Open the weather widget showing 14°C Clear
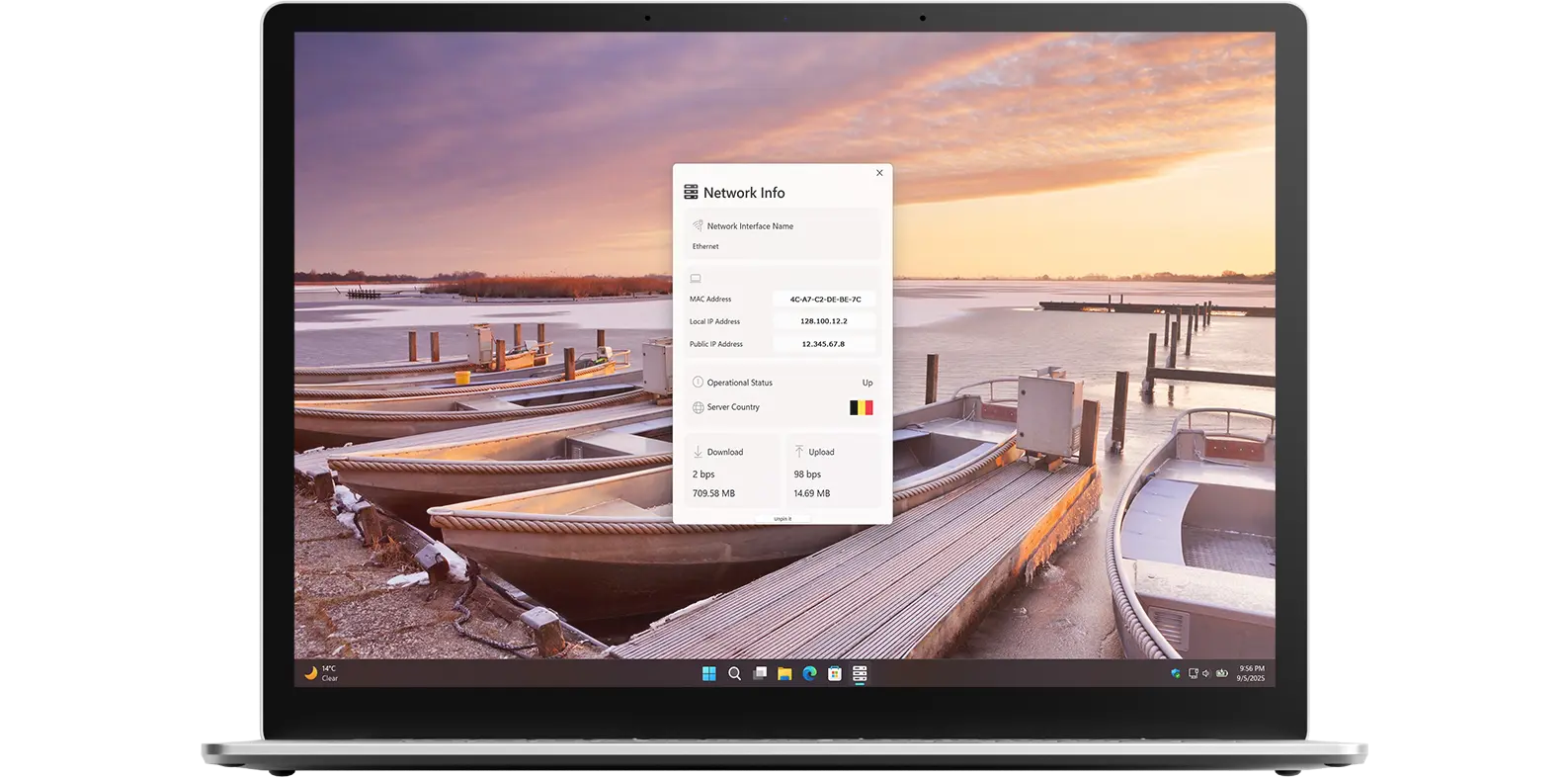The height and width of the screenshot is (778, 1568). [321, 673]
